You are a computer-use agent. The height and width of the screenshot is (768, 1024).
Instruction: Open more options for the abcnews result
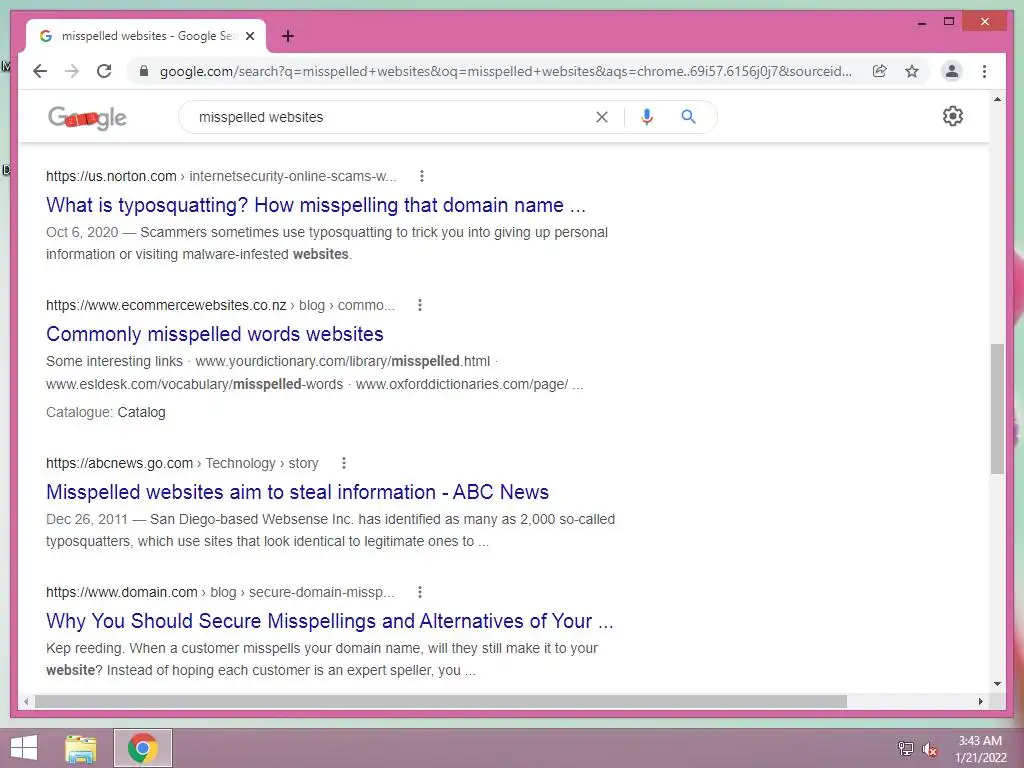point(344,463)
